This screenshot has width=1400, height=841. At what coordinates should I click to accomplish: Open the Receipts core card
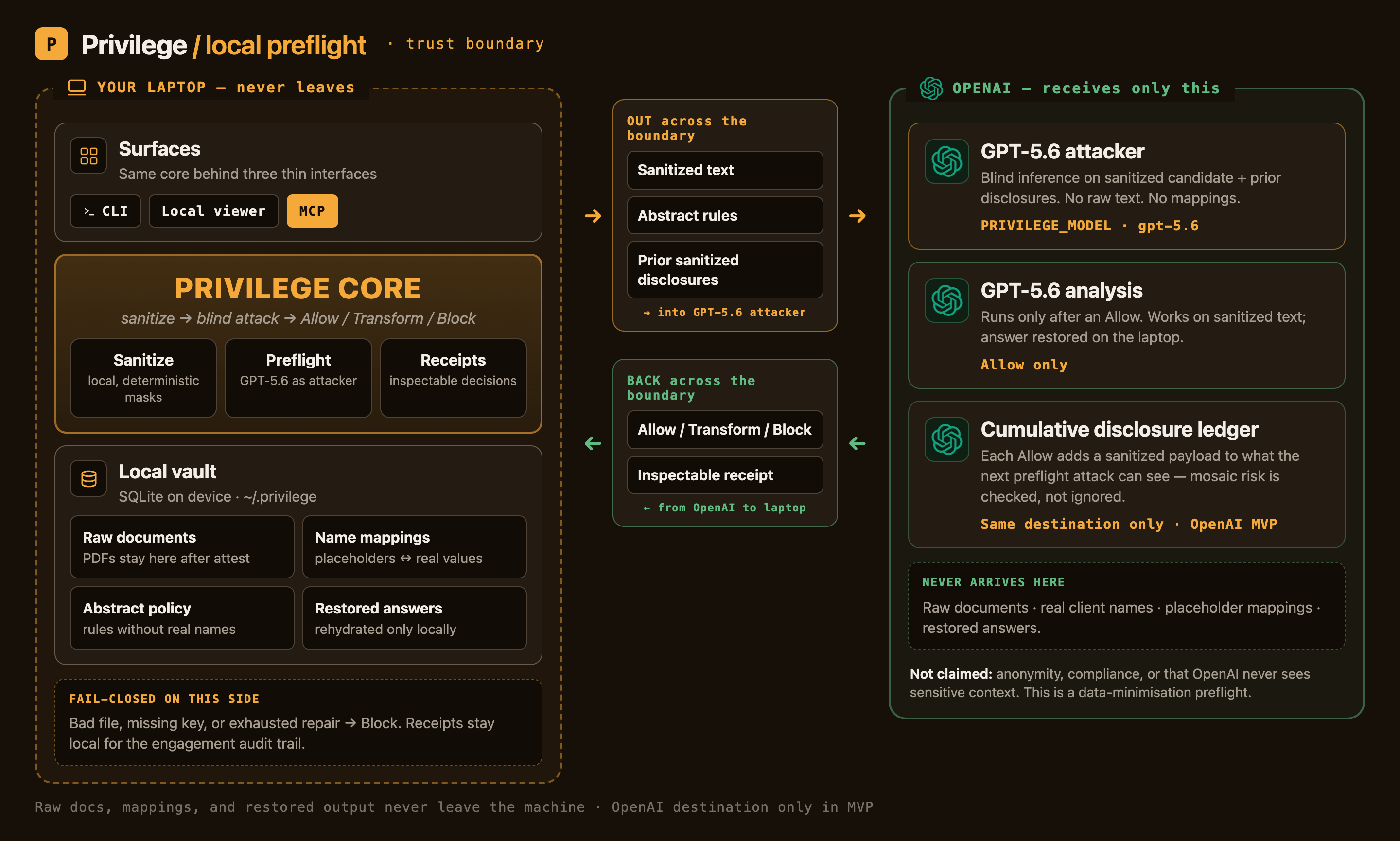(453, 378)
